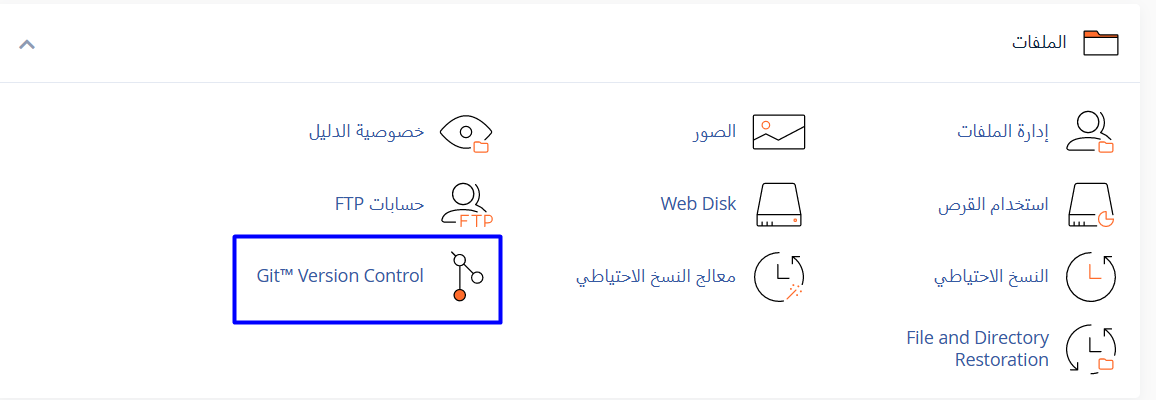Click the Backup clock icon
The width and height of the screenshot is (1156, 400).
1090,277
